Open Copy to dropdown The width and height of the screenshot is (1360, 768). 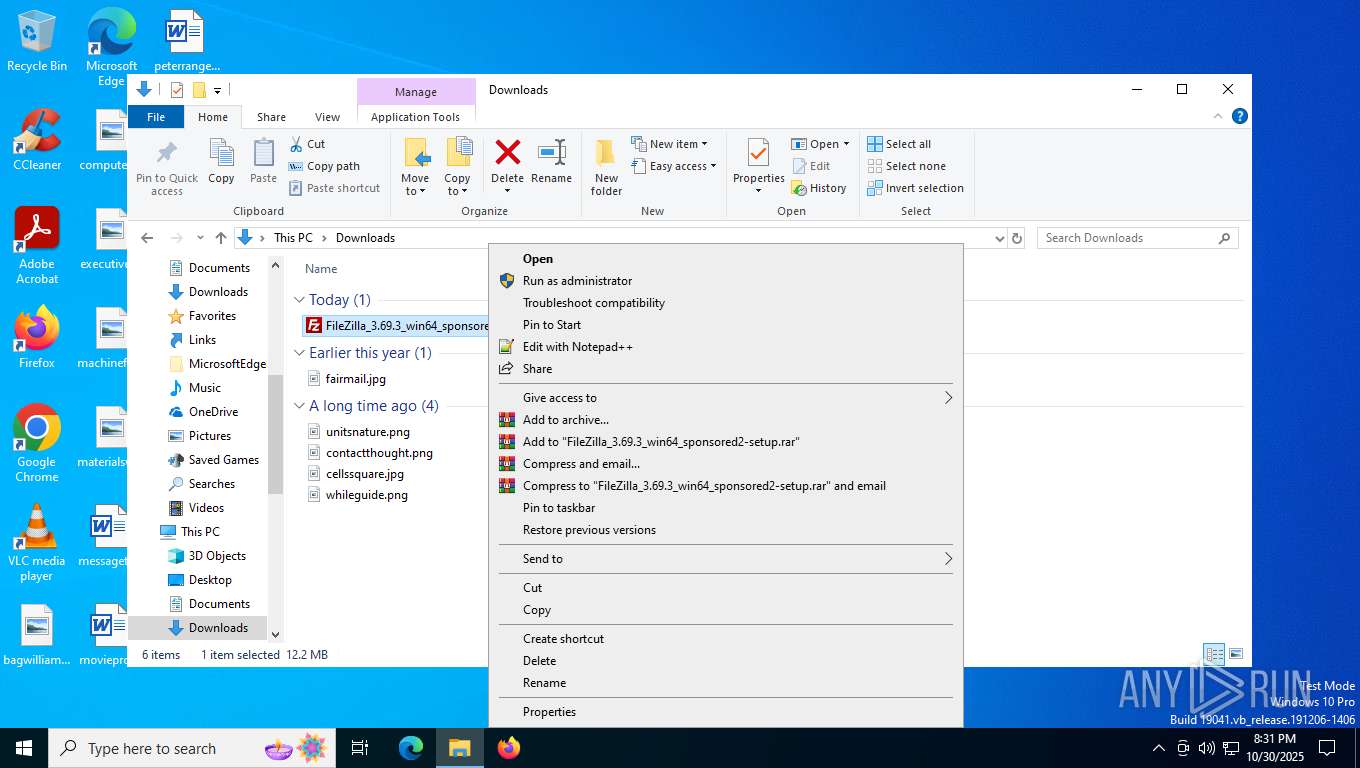click(x=457, y=167)
